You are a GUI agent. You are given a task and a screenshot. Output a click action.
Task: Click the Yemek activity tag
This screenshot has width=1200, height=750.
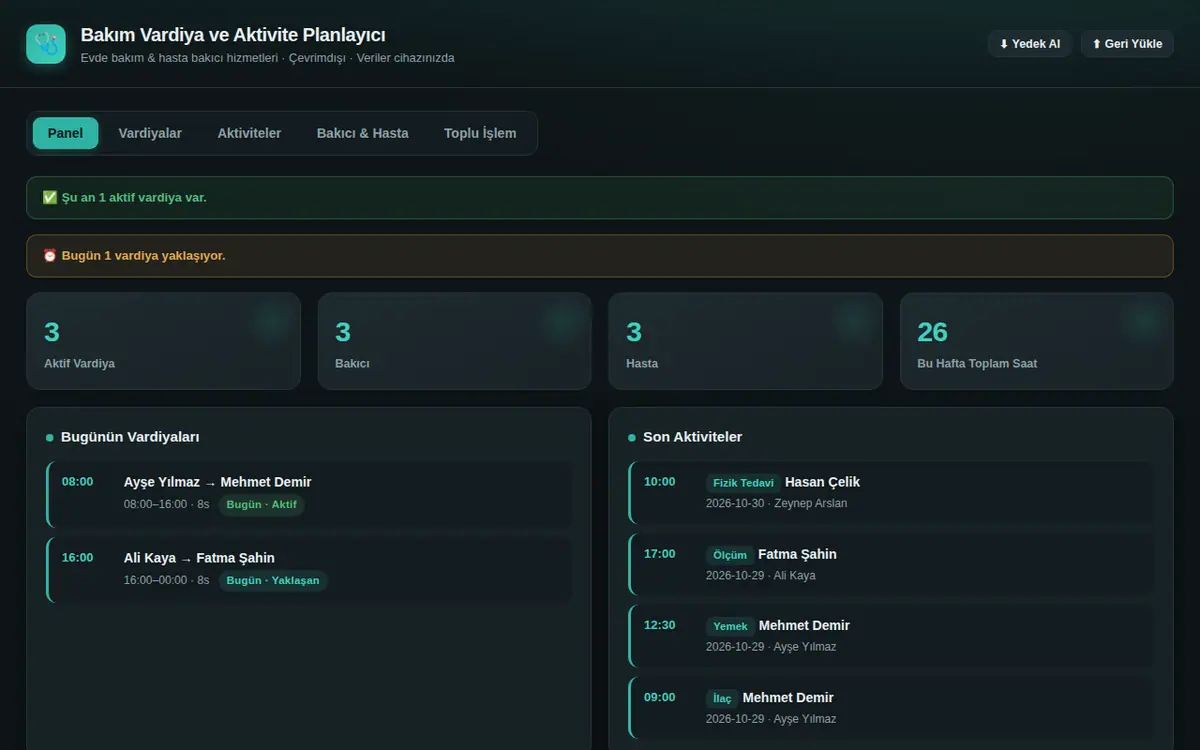tap(730, 627)
